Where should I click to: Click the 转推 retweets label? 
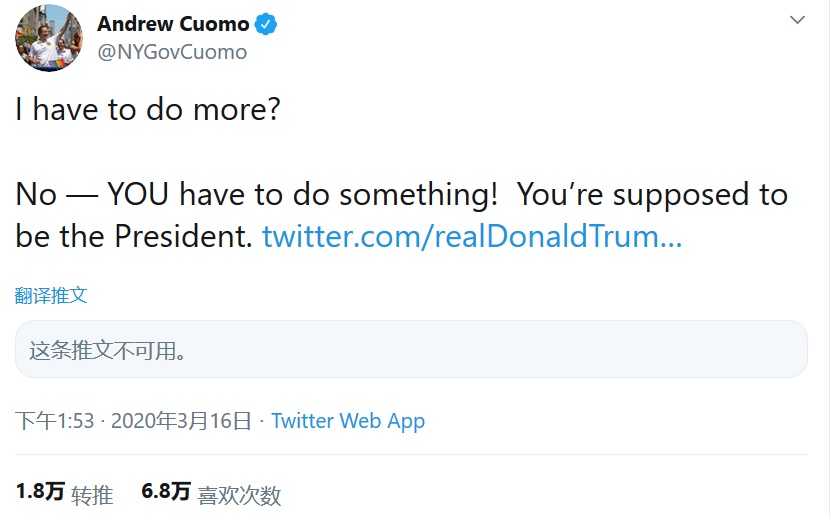tap(92, 494)
